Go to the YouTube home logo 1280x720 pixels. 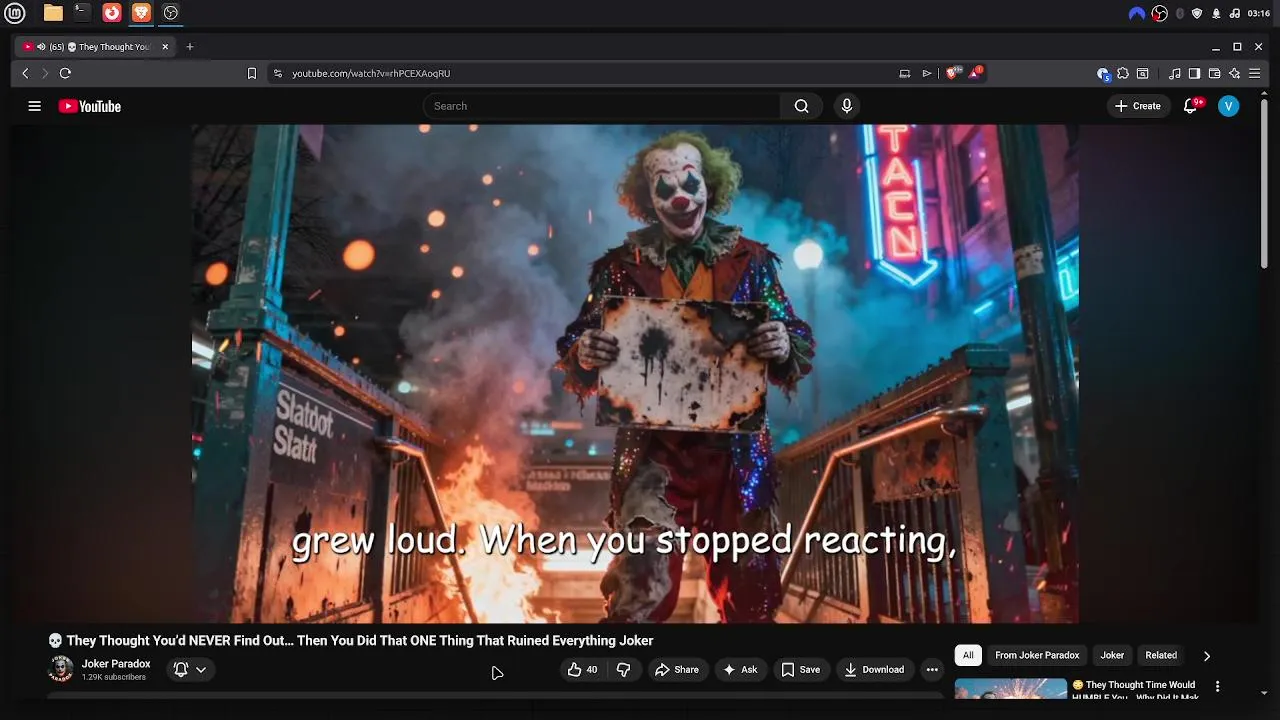[90, 106]
